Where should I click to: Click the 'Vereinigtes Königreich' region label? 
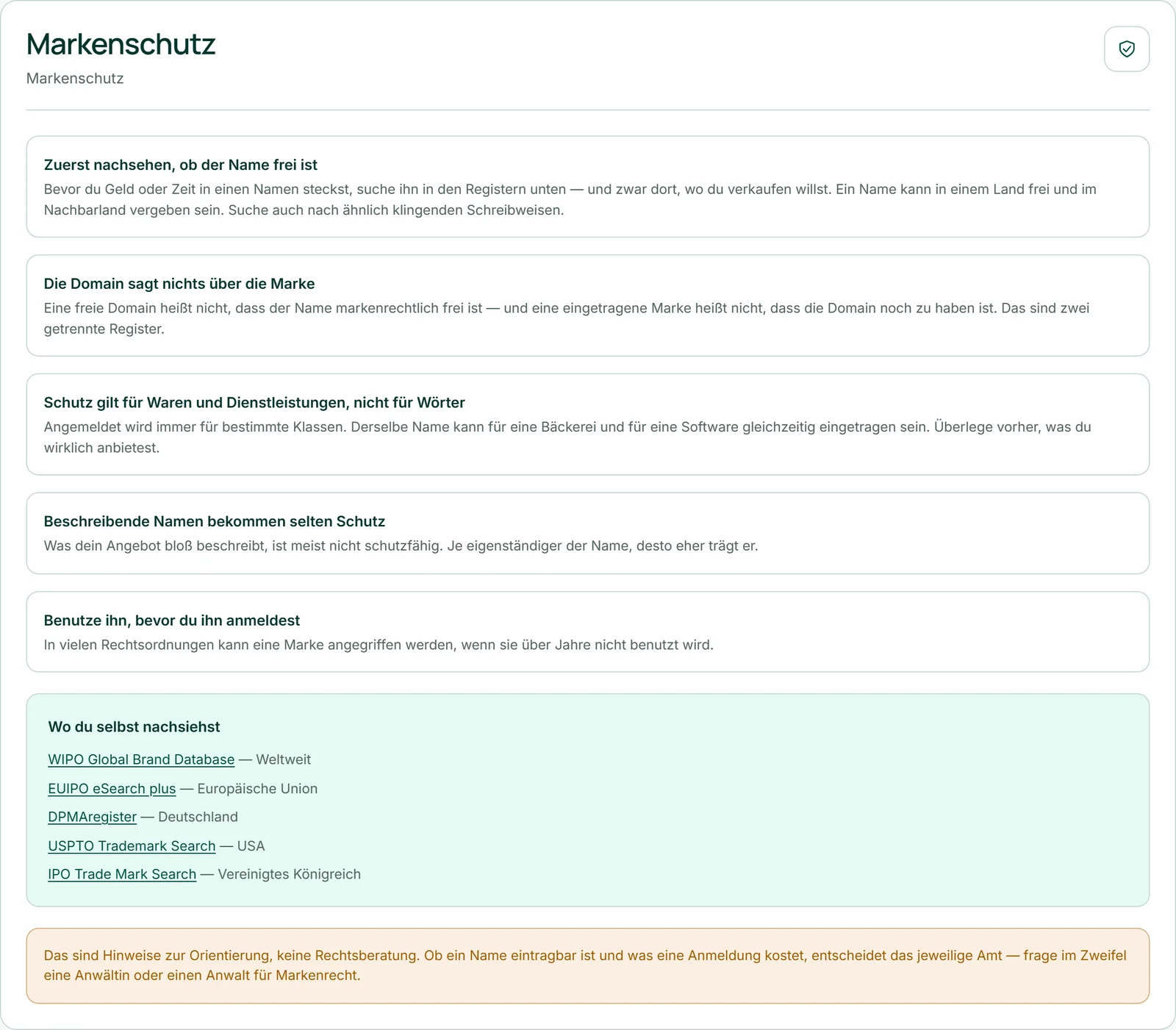[290, 874]
